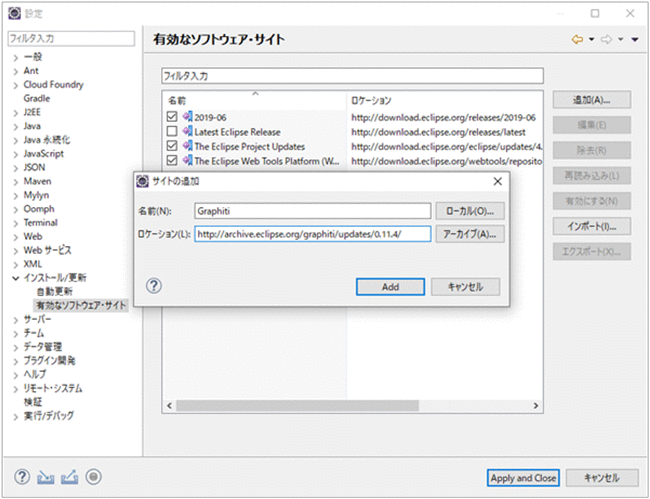Select the releases/latest URL cell
This screenshot has height=499, width=650.
[x=438, y=132]
